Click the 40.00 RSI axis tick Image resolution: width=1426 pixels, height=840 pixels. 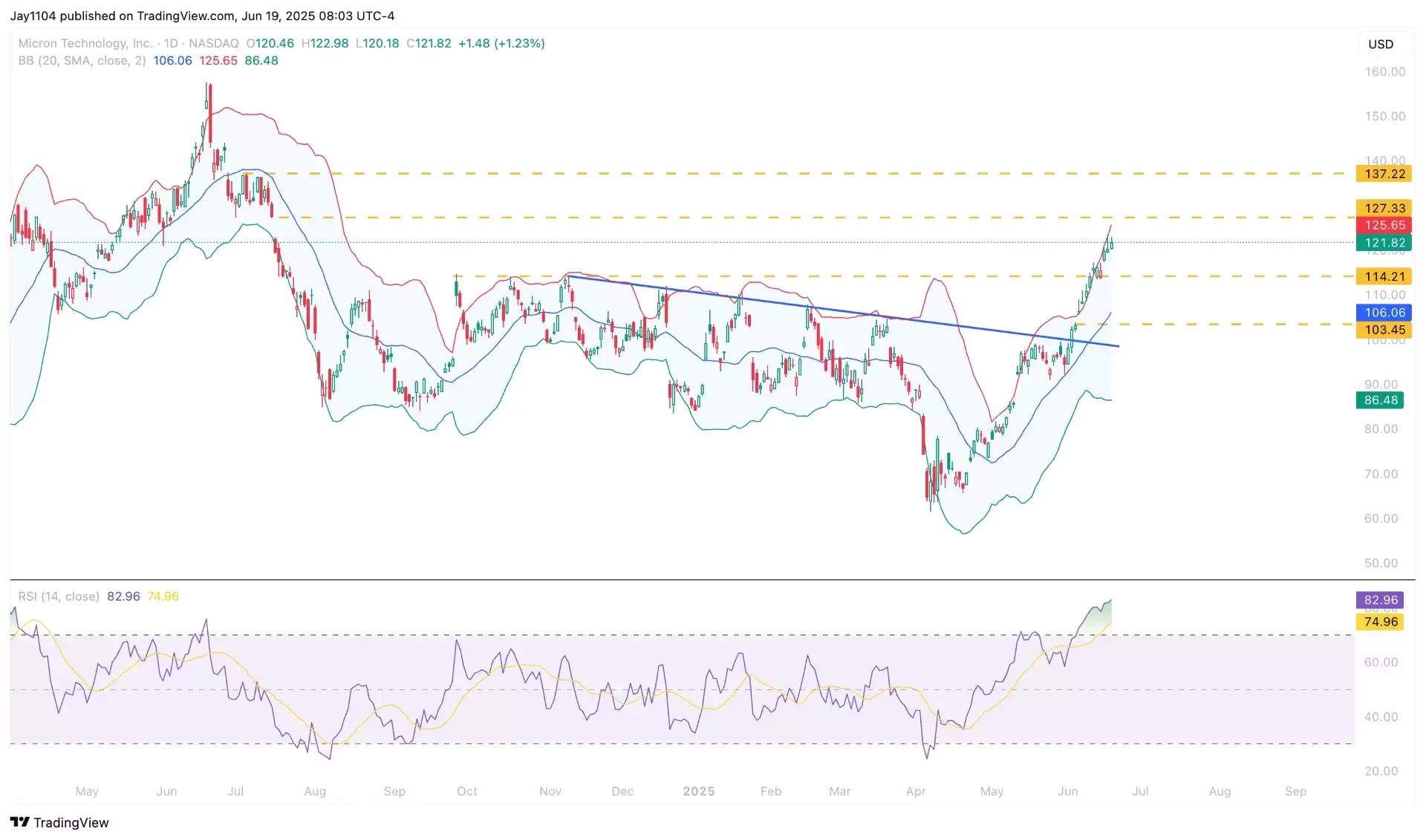click(1381, 717)
